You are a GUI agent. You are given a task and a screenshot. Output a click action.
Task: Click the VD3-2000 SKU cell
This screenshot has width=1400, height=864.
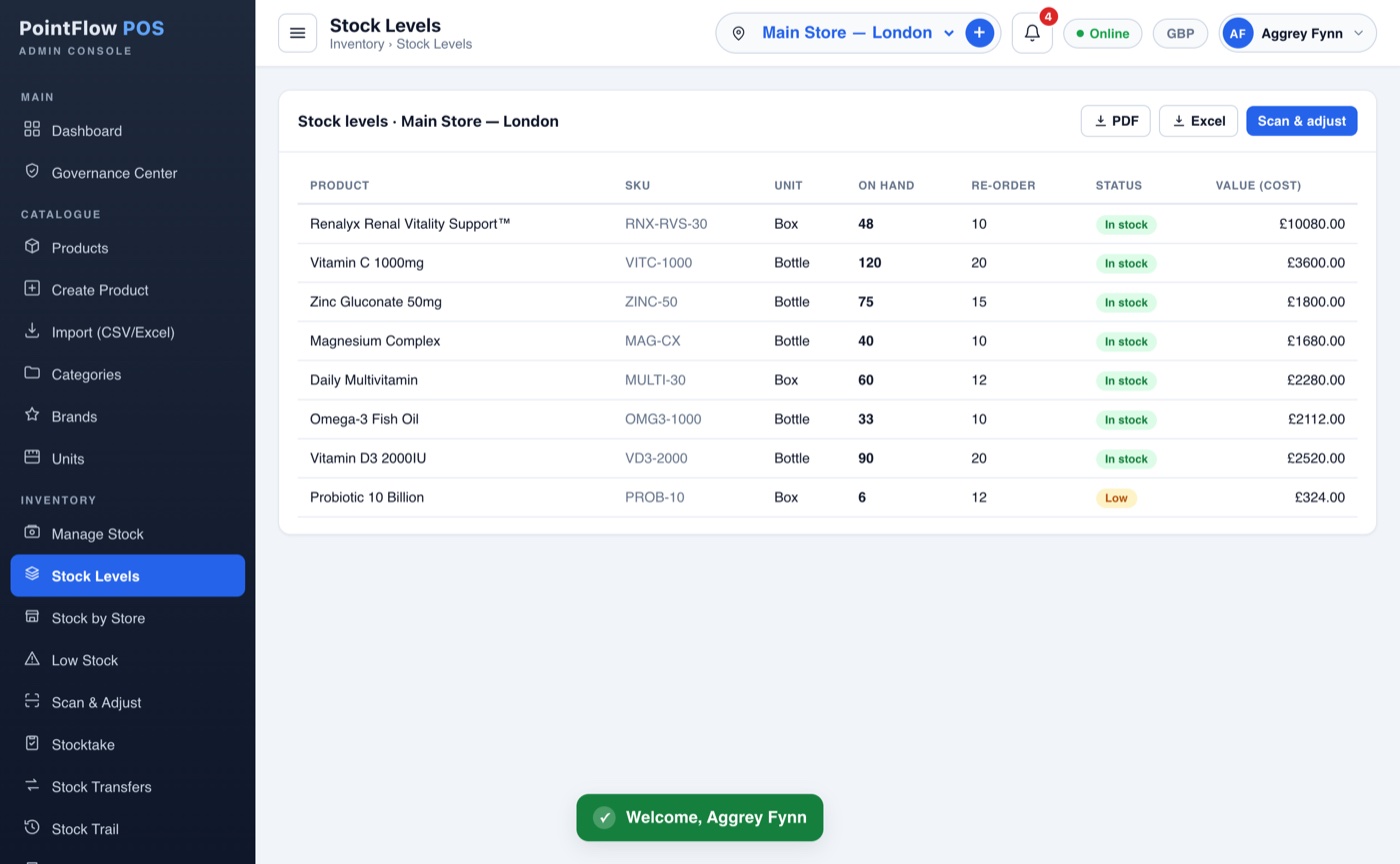click(656, 458)
